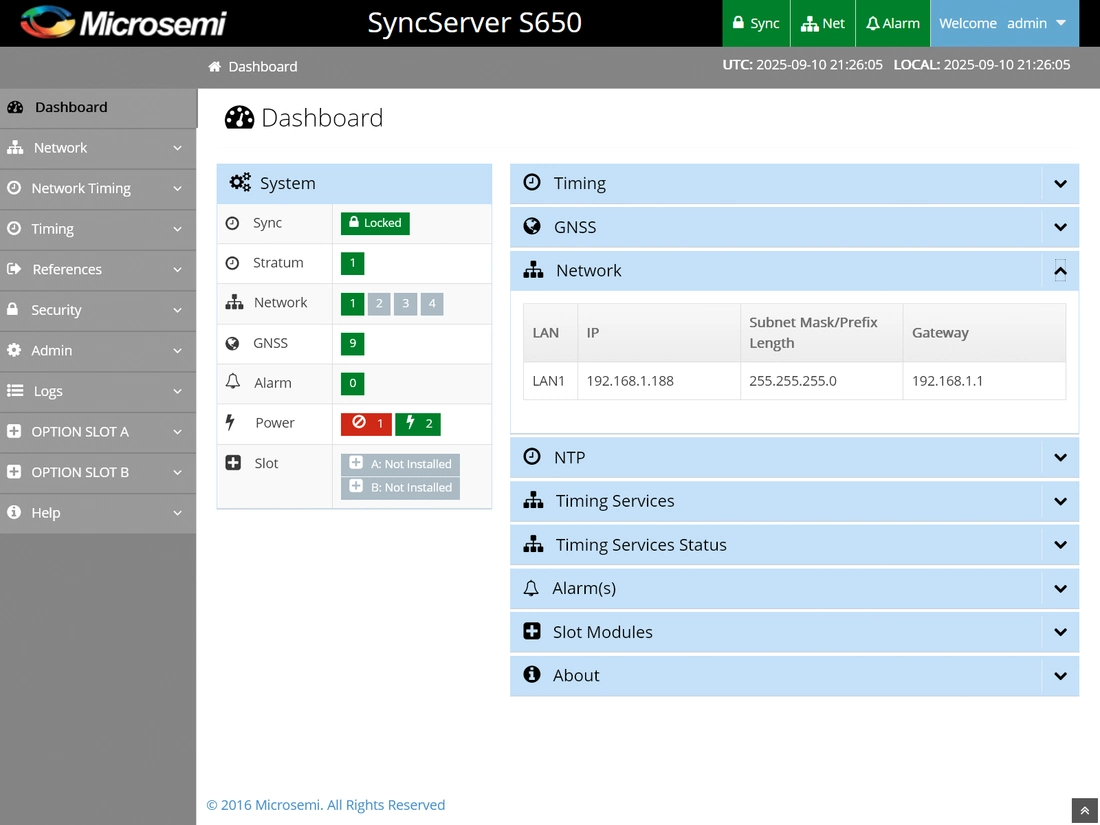The image size is (1100, 825).
Task: Click the Microsemi logo
Action: tap(123, 22)
